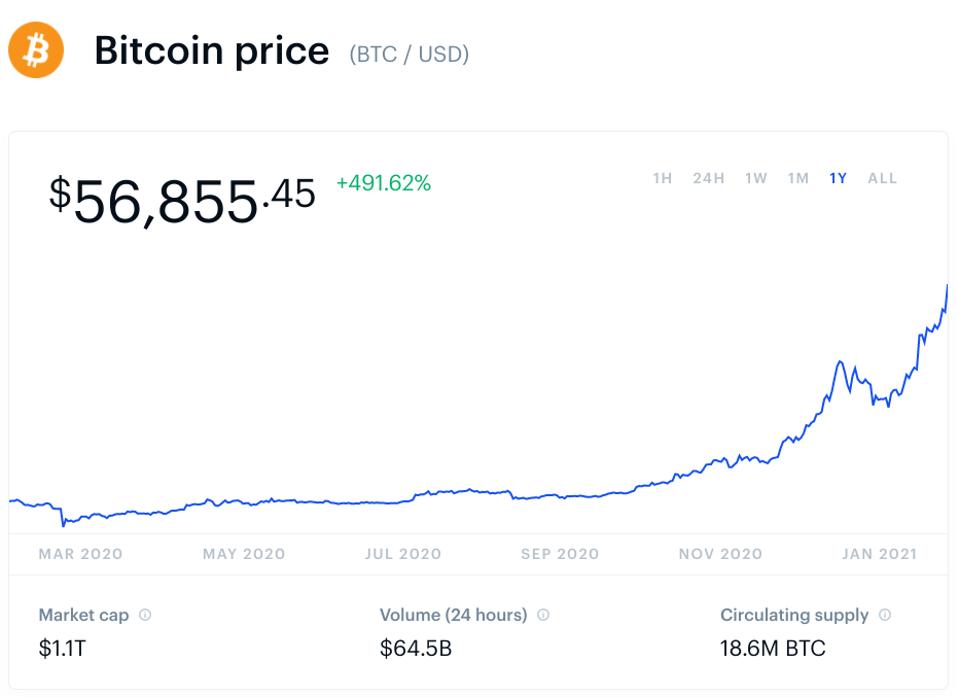The width and height of the screenshot is (959, 697).
Task: Click the $1.1T market cap value
Action: pos(64,648)
